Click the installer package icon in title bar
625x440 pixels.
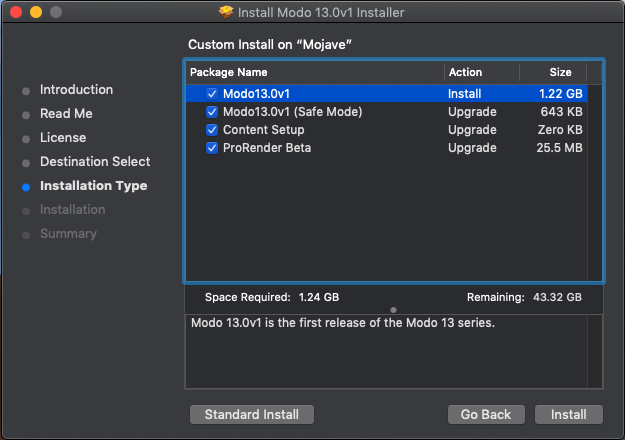point(226,12)
